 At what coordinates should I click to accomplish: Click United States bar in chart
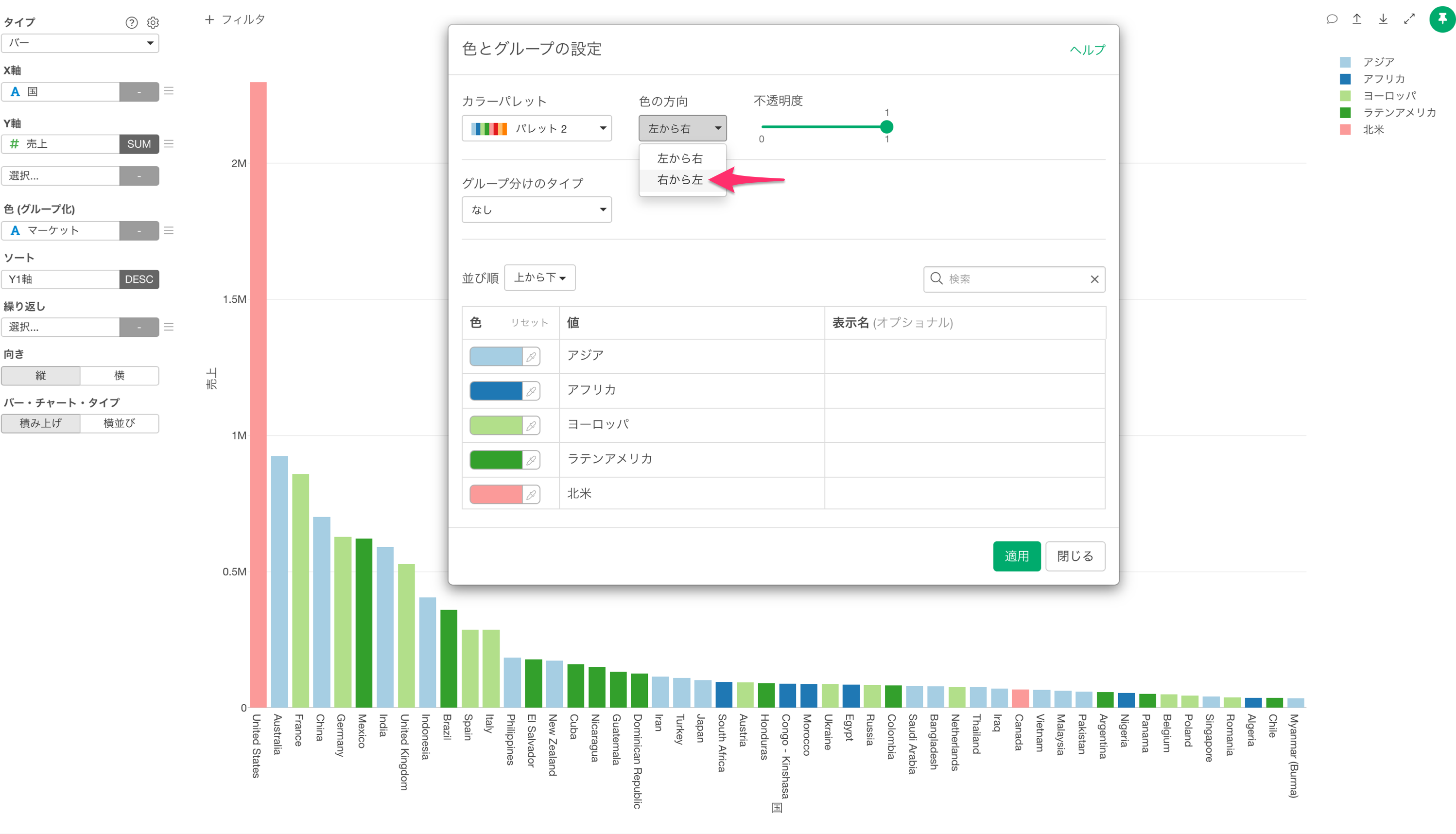click(259, 395)
